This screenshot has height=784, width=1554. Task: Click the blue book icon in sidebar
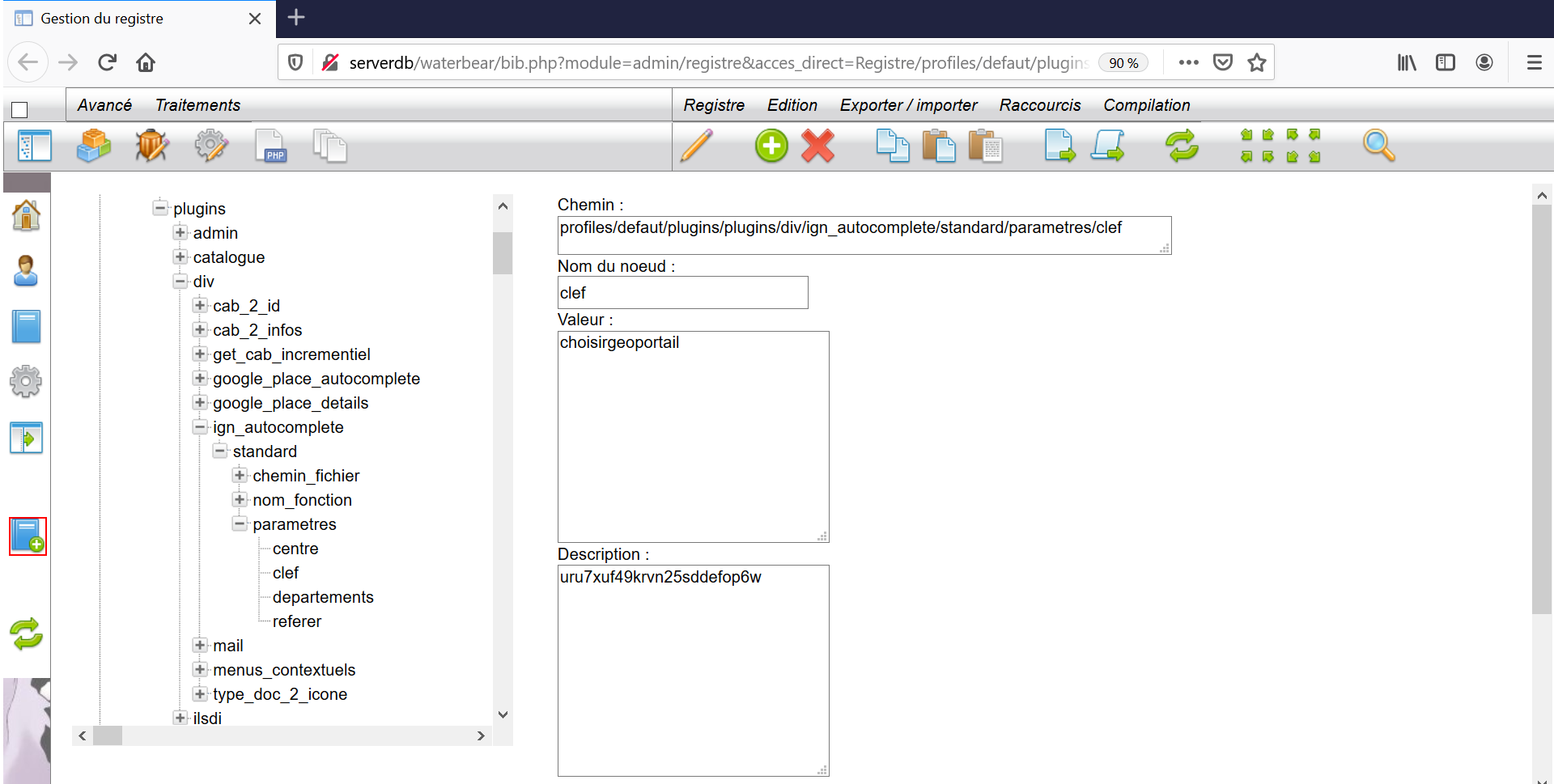point(26,327)
